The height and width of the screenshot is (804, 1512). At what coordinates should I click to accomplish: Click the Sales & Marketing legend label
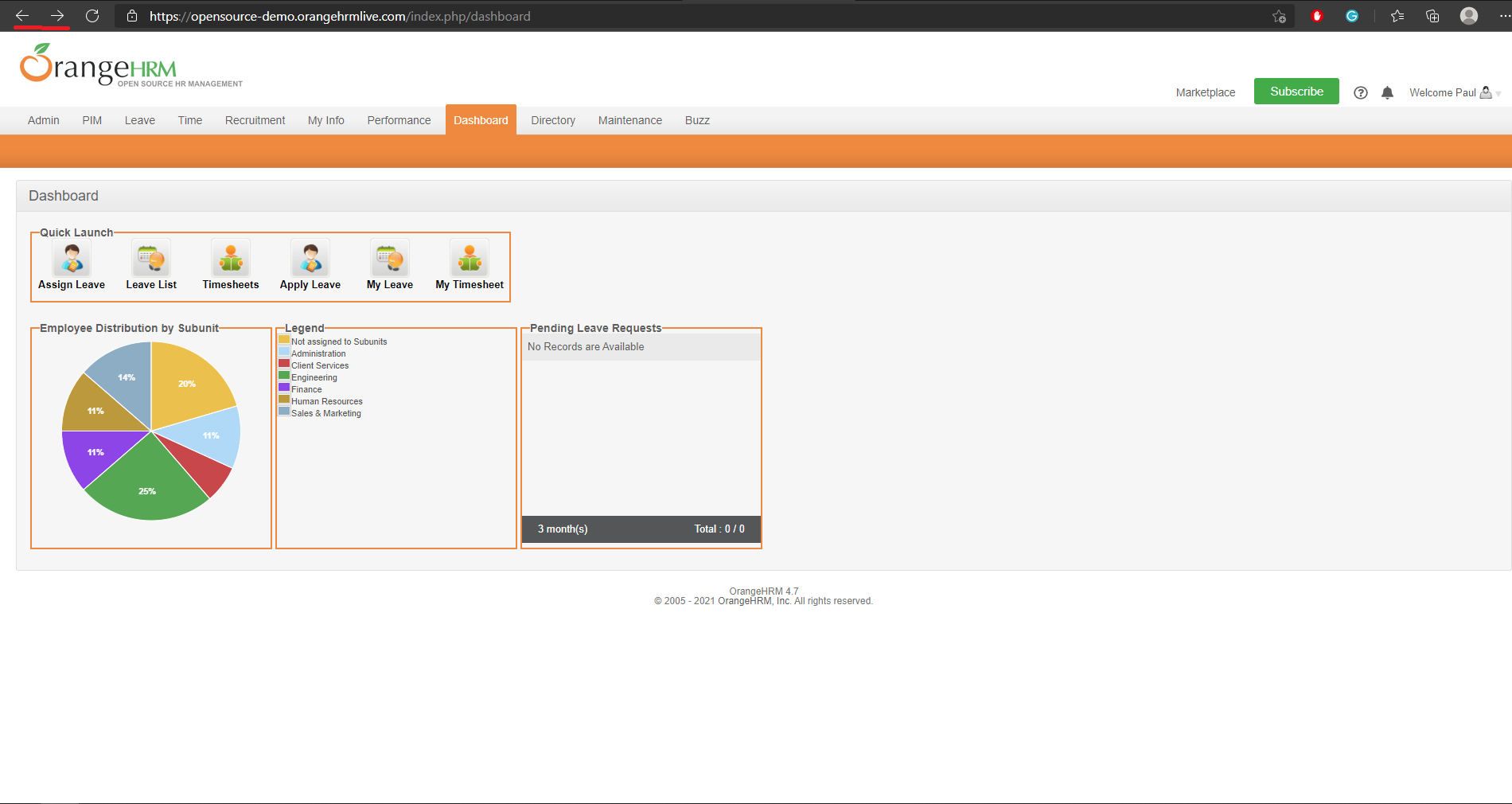(326, 413)
